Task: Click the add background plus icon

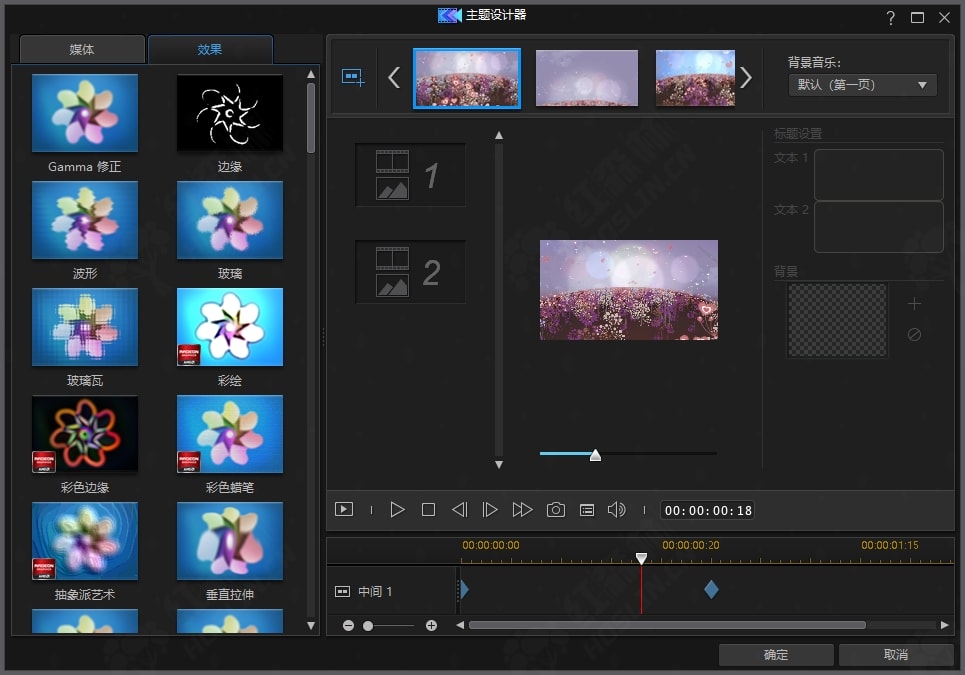Action: pos(914,304)
